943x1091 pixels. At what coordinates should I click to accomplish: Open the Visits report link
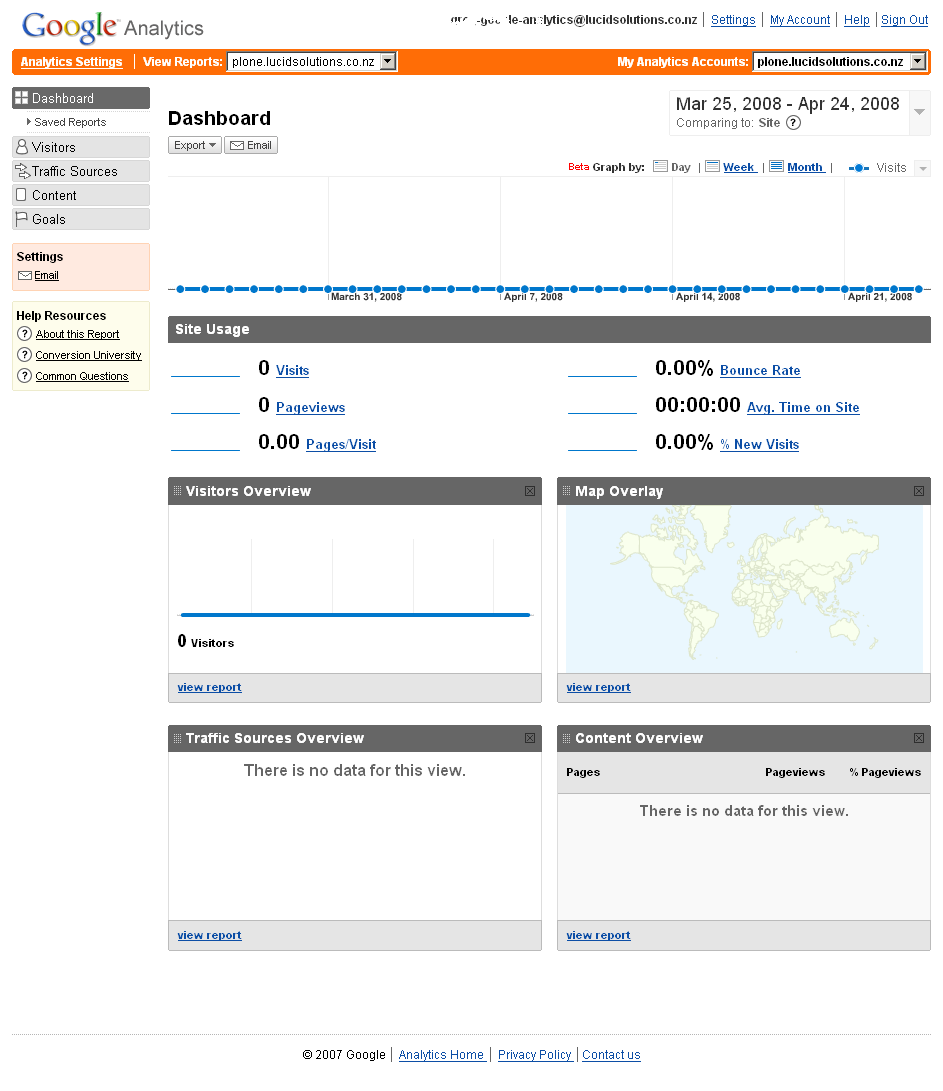click(x=292, y=371)
